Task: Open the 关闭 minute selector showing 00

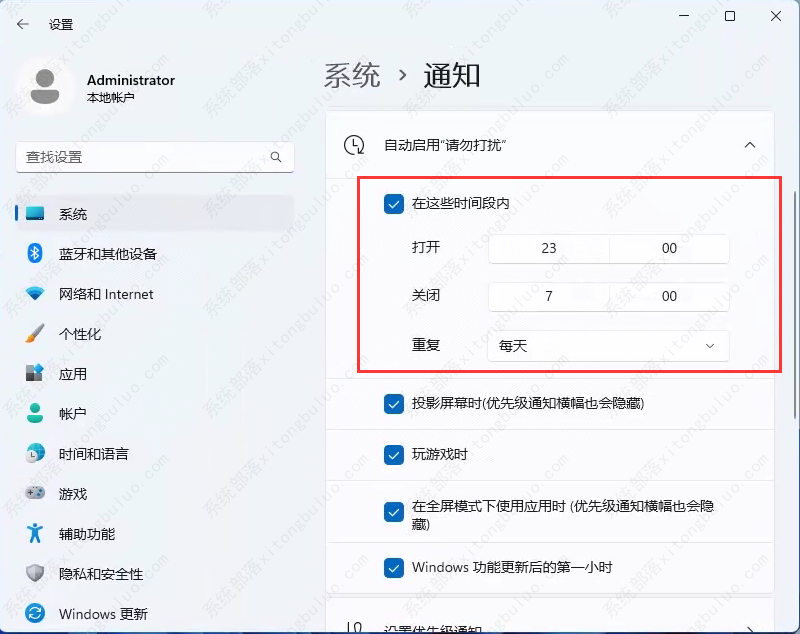Action: 669,296
